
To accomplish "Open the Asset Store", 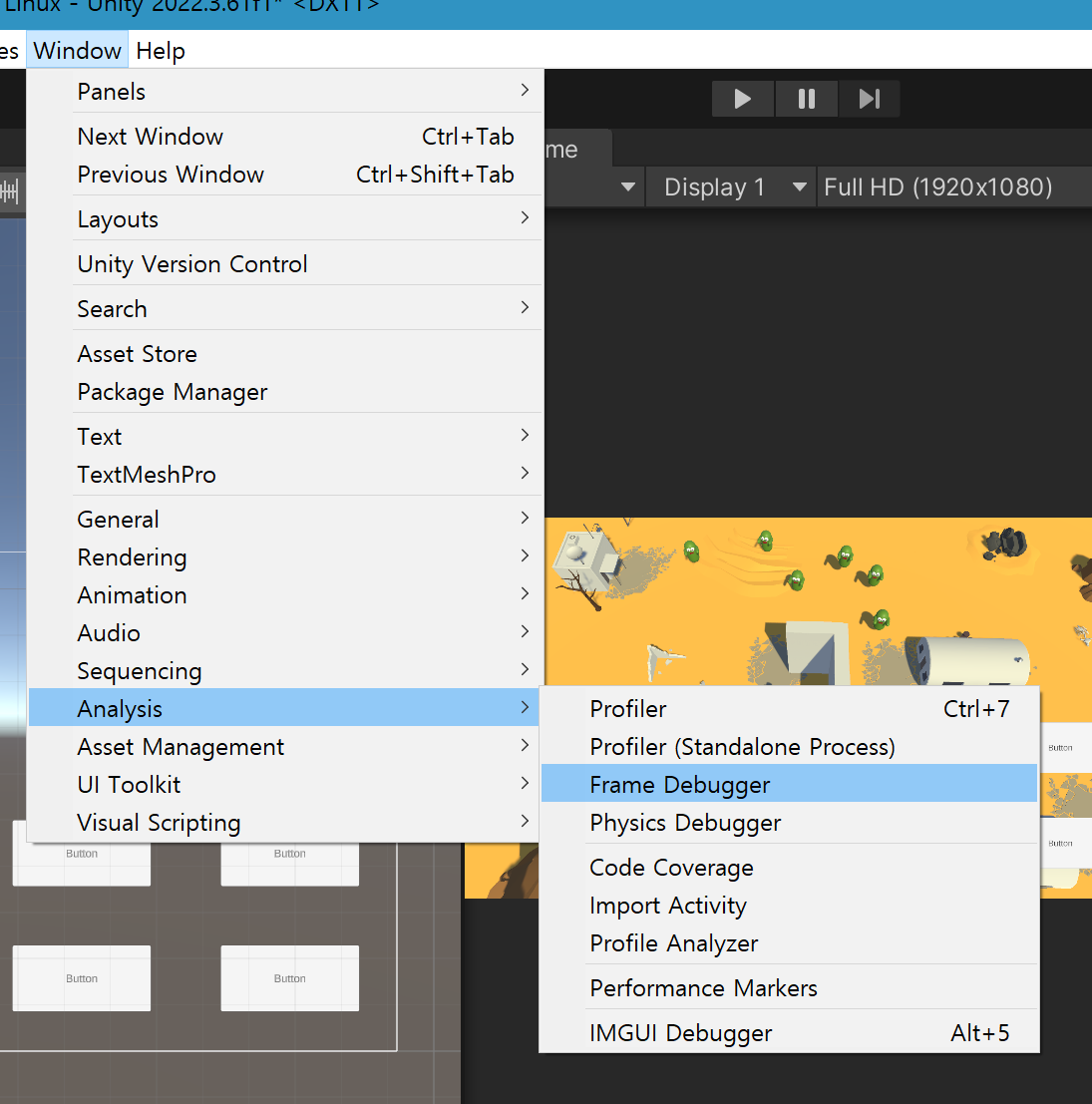I will tap(285, 354).
